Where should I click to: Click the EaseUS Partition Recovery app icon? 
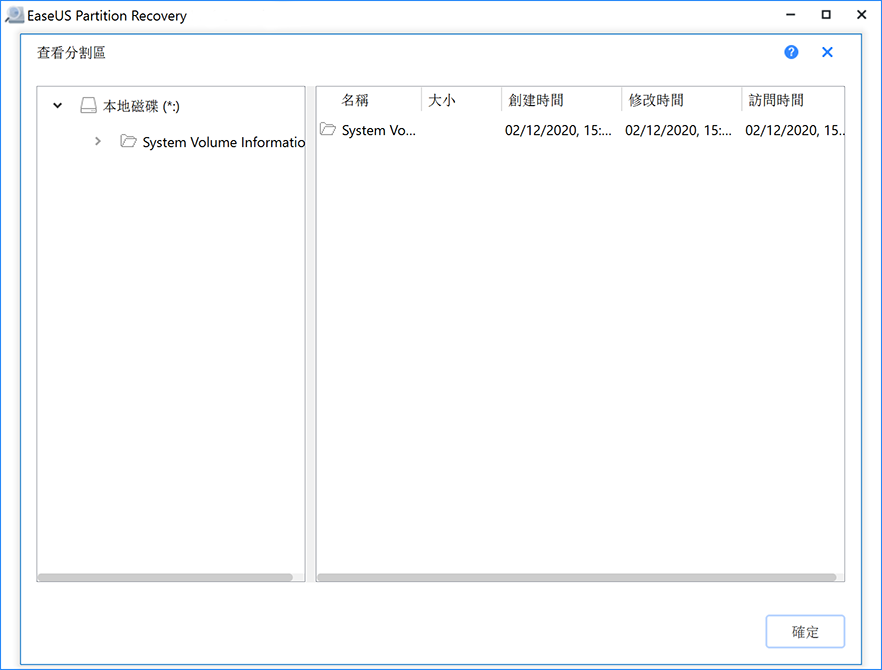coord(14,15)
